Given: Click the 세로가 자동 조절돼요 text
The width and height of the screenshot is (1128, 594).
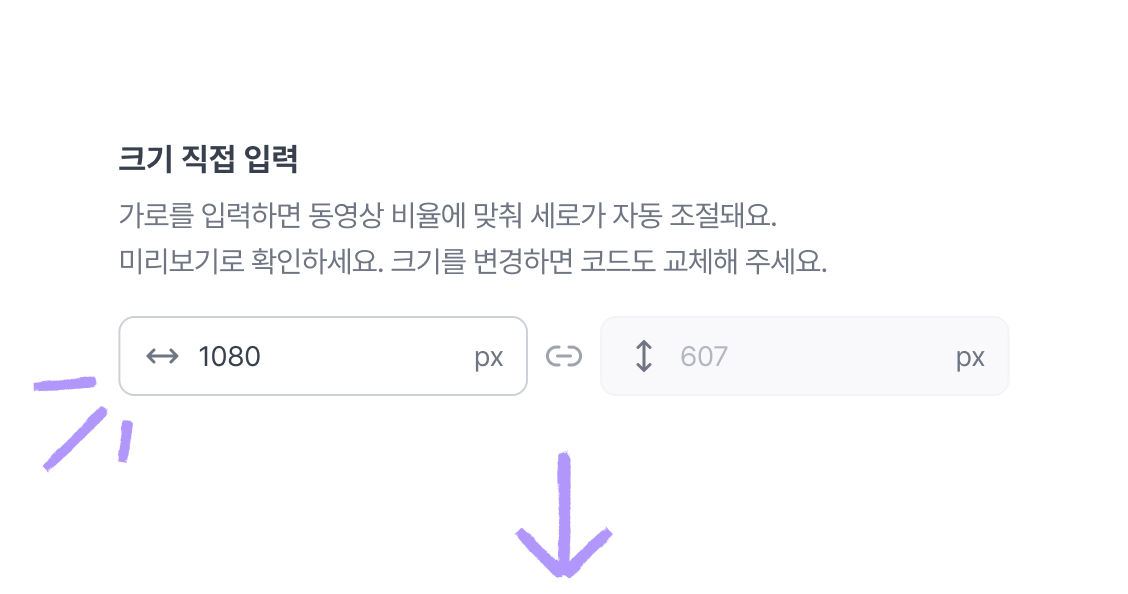Looking at the screenshot, I should click(x=653, y=215).
